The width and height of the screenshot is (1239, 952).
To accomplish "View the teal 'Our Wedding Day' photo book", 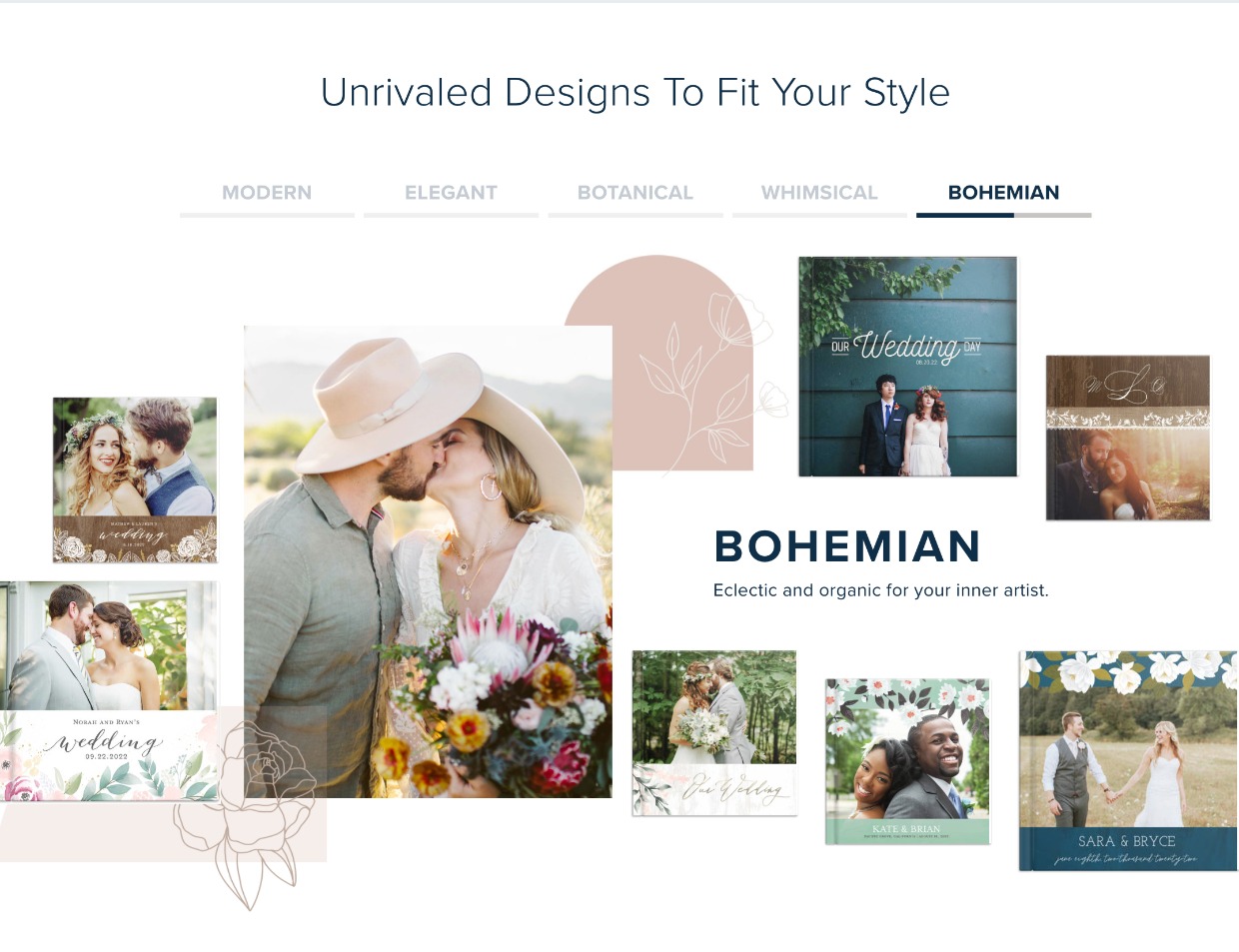I will click(907, 367).
